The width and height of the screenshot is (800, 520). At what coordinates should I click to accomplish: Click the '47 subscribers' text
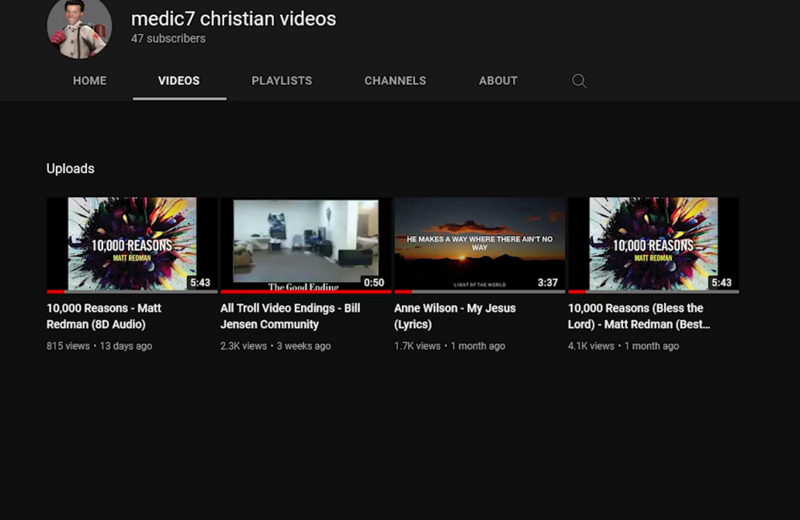(168, 39)
